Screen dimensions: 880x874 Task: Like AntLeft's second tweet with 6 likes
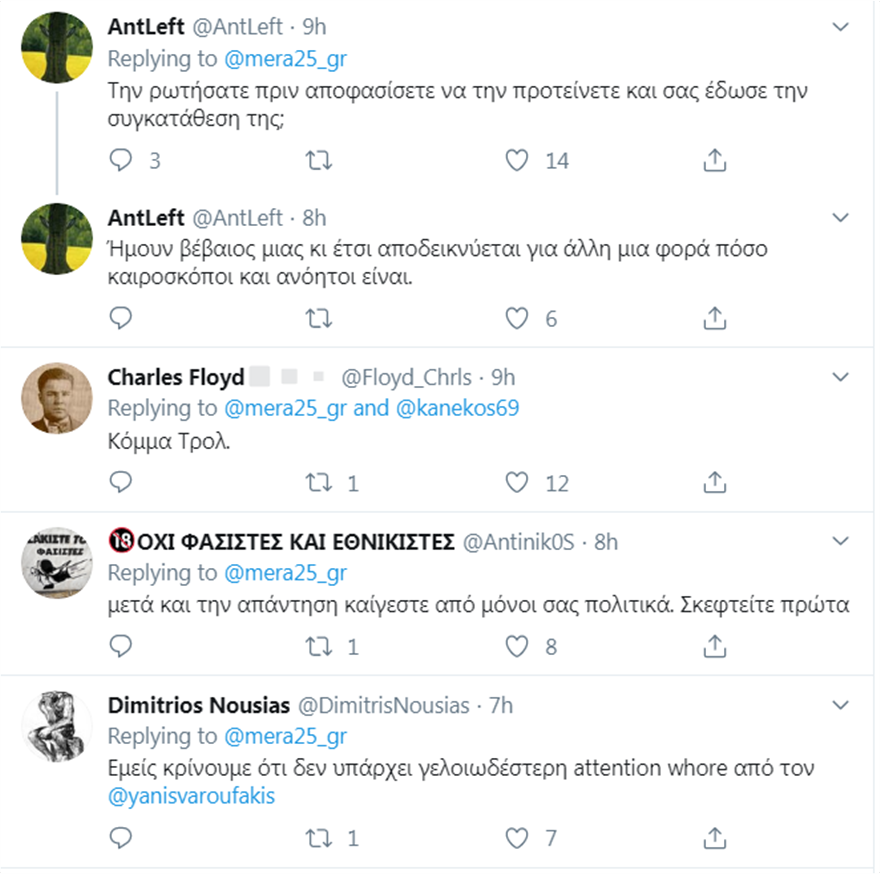coord(516,318)
